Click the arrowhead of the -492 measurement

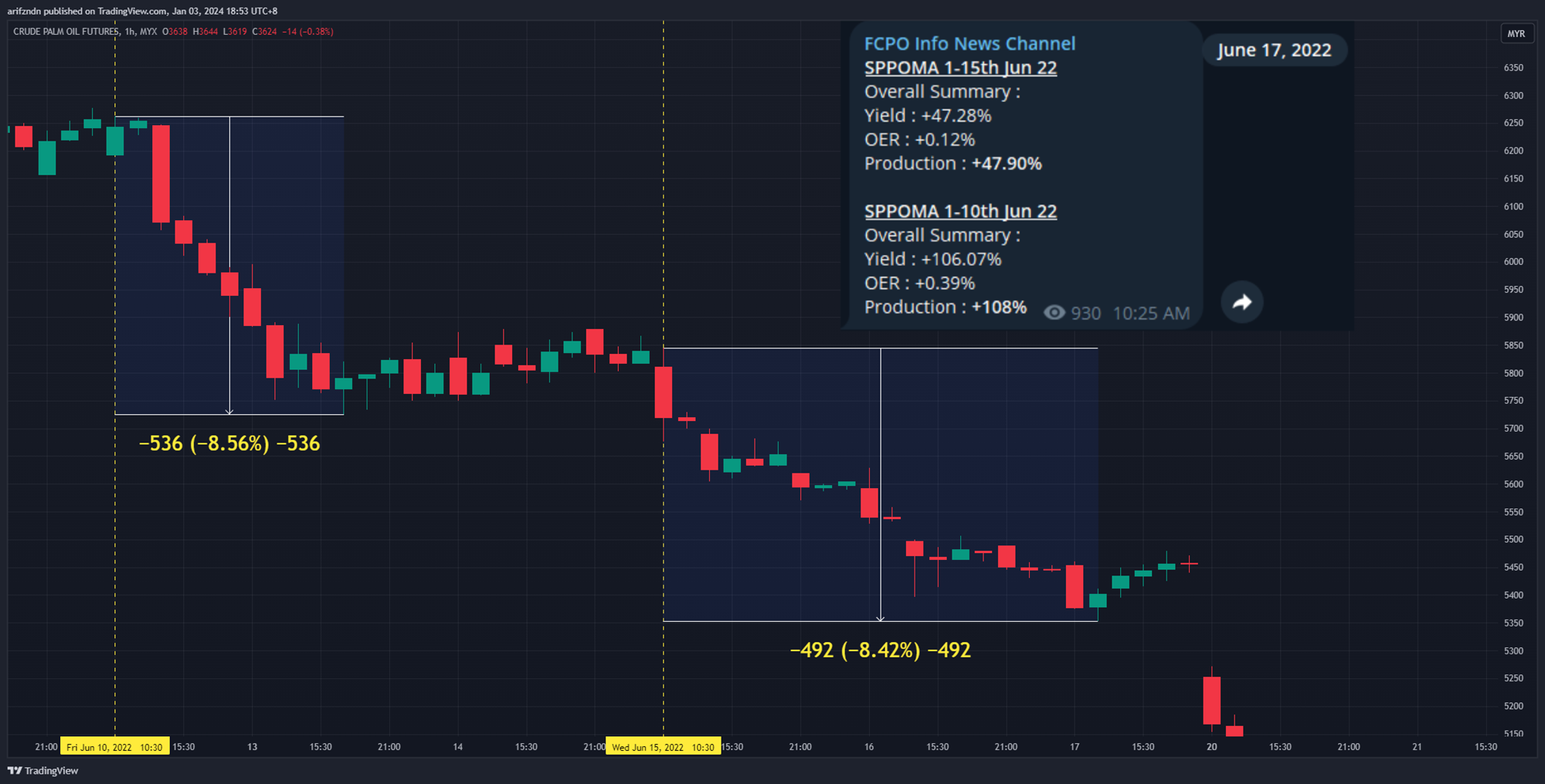pos(881,618)
